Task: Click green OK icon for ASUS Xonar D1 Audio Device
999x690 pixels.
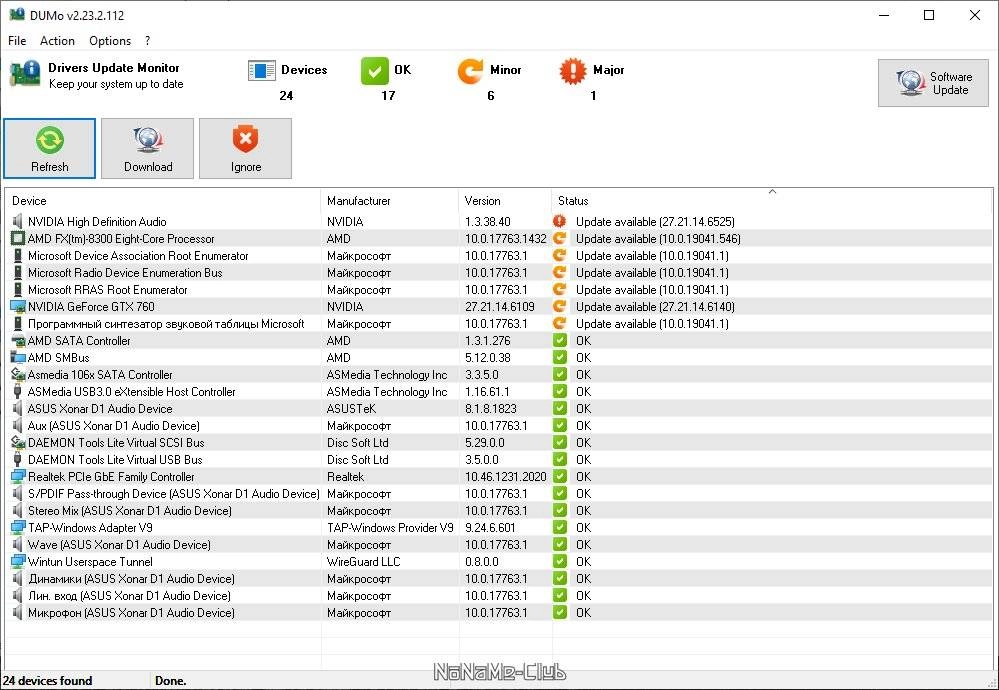Action: [x=559, y=408]
